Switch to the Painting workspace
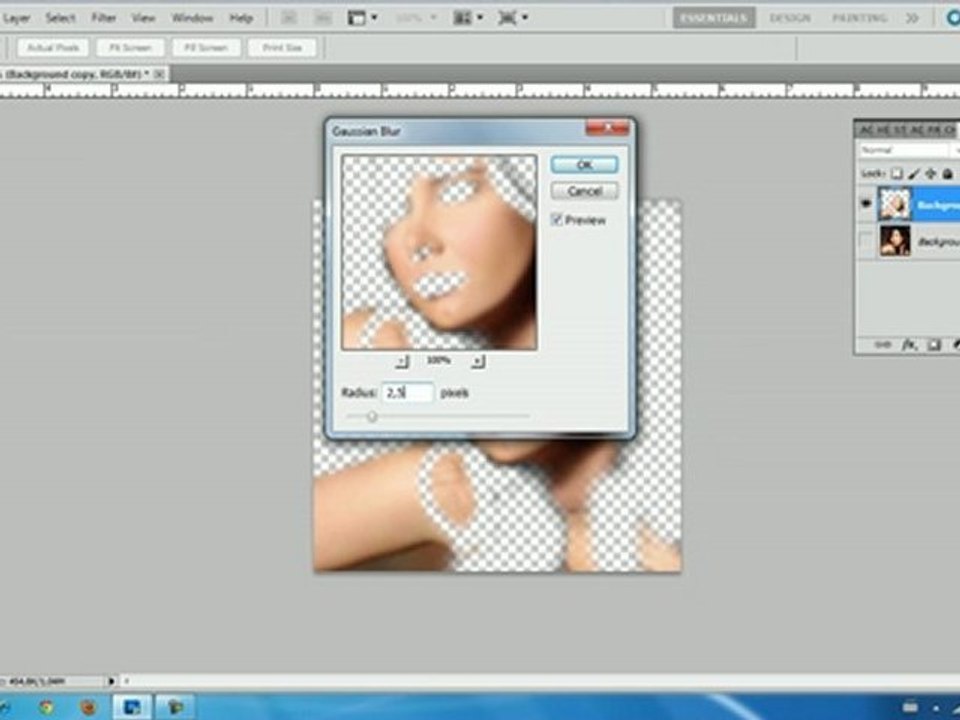The width and height of the screenshot is (960, 720). click(x=860, y=18)
